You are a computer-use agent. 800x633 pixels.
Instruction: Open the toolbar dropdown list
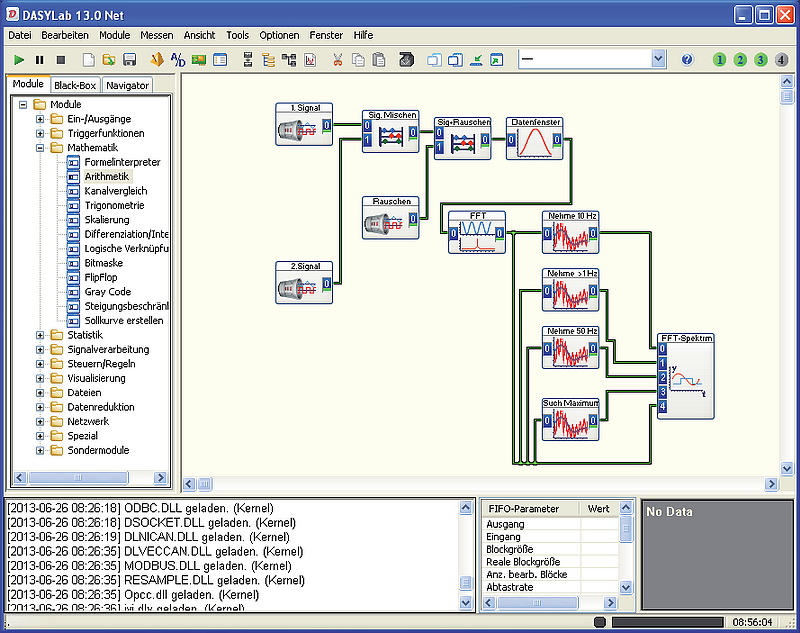(x=658, y=59)
